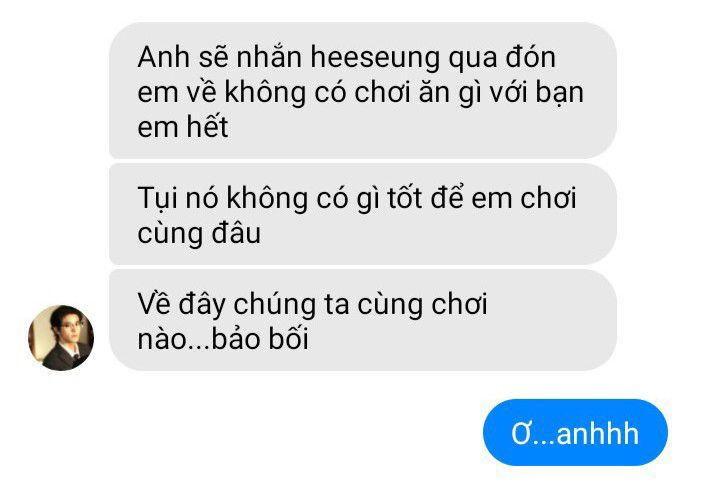Screen dimensions: 720x489
Task: Click the word 'heeseung' in first message
Action: (375, 58)
